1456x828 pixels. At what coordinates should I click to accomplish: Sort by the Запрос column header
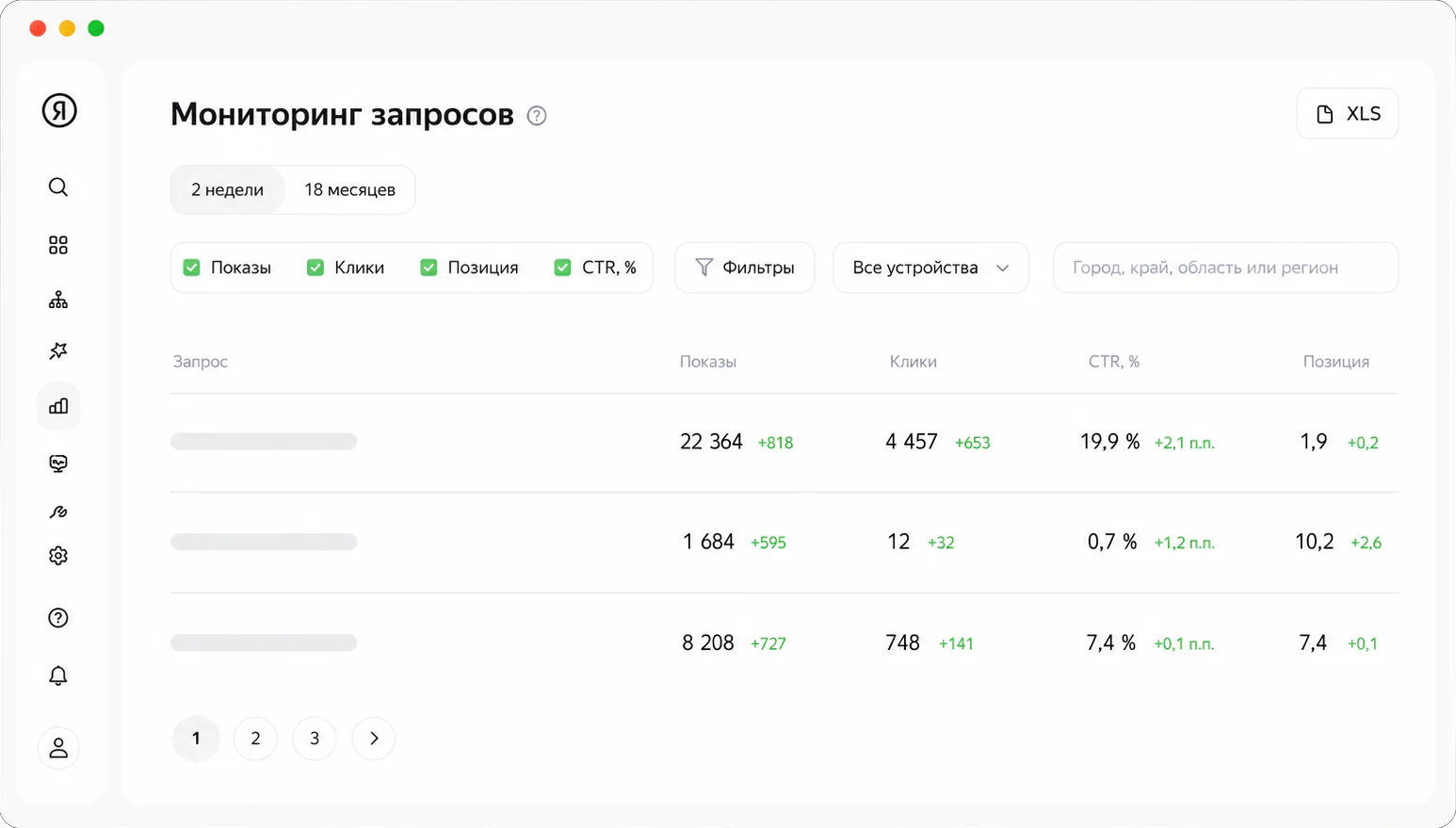201,362
